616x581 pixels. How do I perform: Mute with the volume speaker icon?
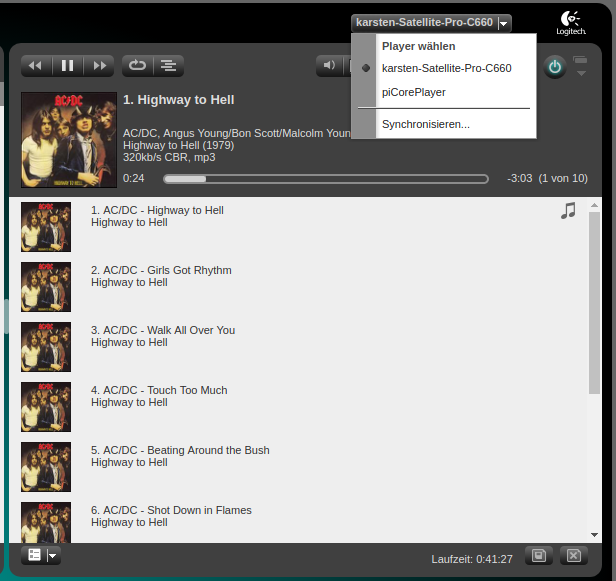[x=329, y=66]
